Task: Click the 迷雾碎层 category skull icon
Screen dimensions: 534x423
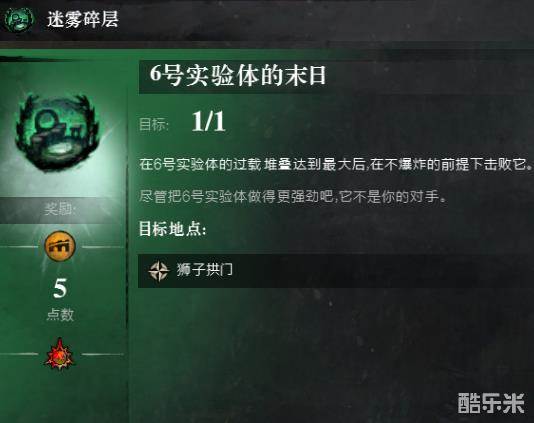Action: 19,19
